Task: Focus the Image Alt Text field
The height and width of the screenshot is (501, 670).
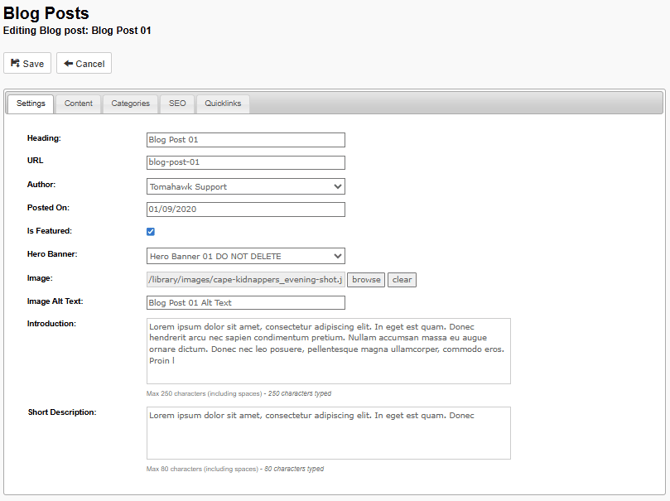Action: click(x=245, y=303)
